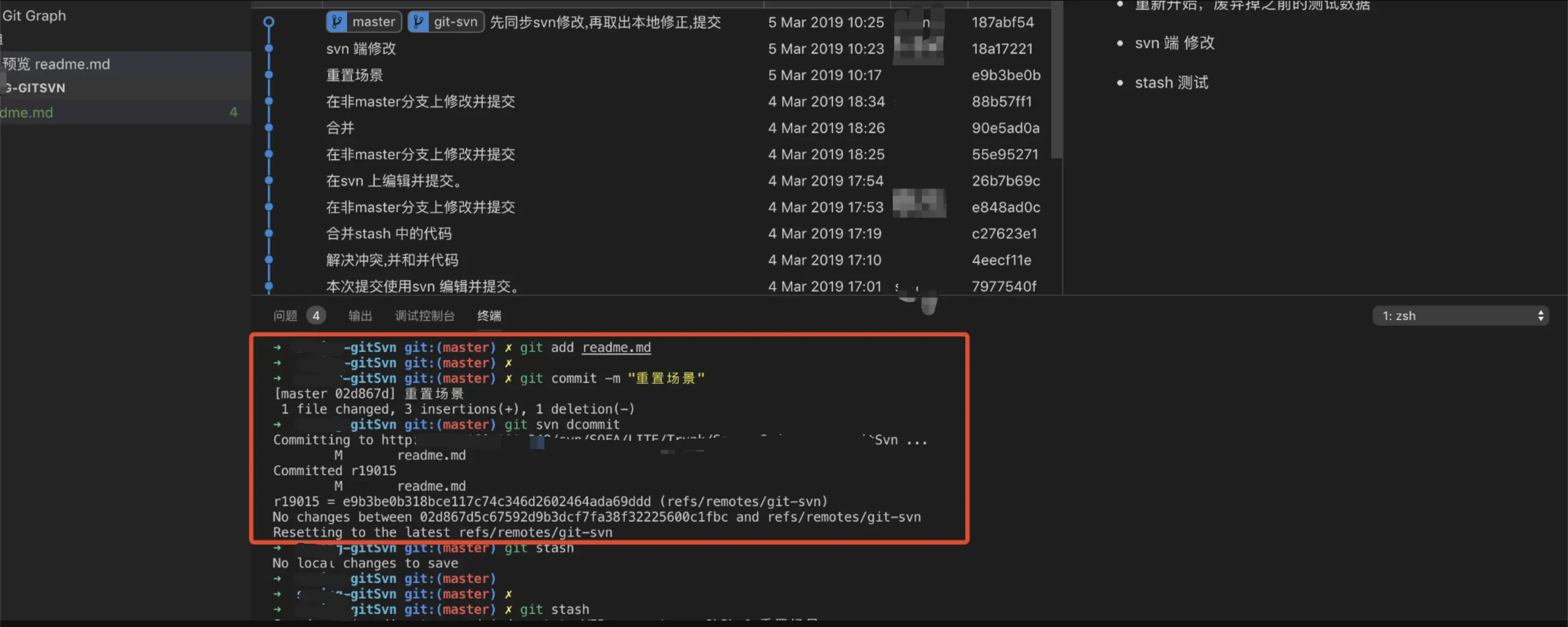Open the '预览 readme.md' editor entry

coord(56,64)
